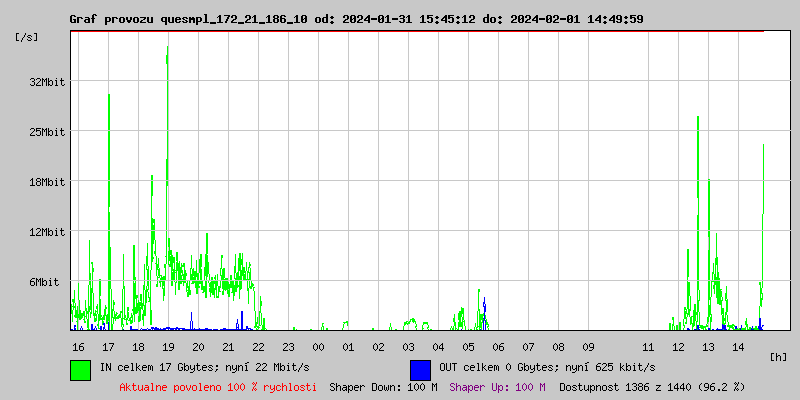
Task: Click 'IN celkem 17 Gbytes; nyní 22 Mbit/s' text
Action: tap(205, 367)
